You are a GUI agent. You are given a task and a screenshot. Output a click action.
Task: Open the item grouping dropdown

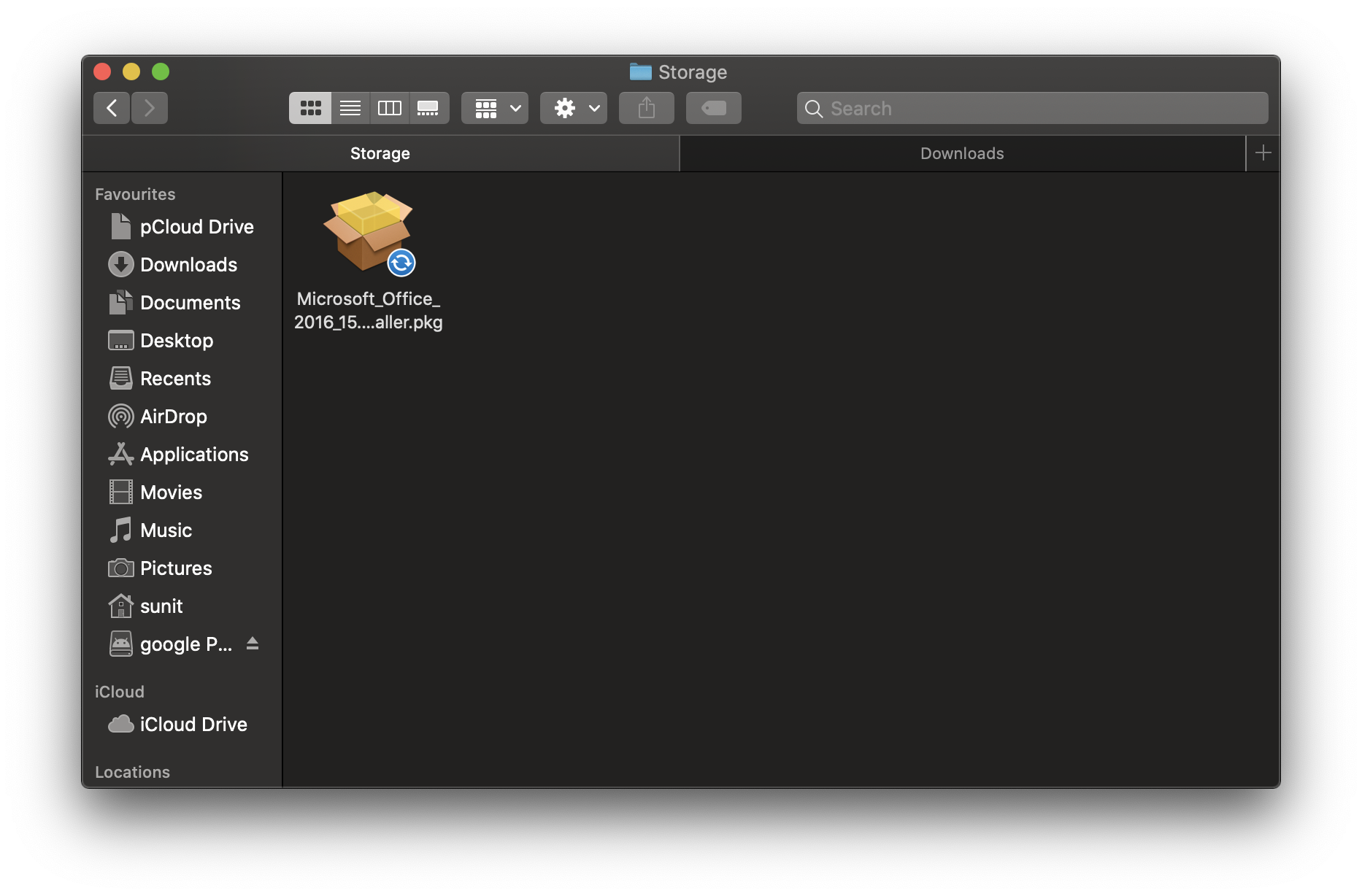(x=494, y=107)
